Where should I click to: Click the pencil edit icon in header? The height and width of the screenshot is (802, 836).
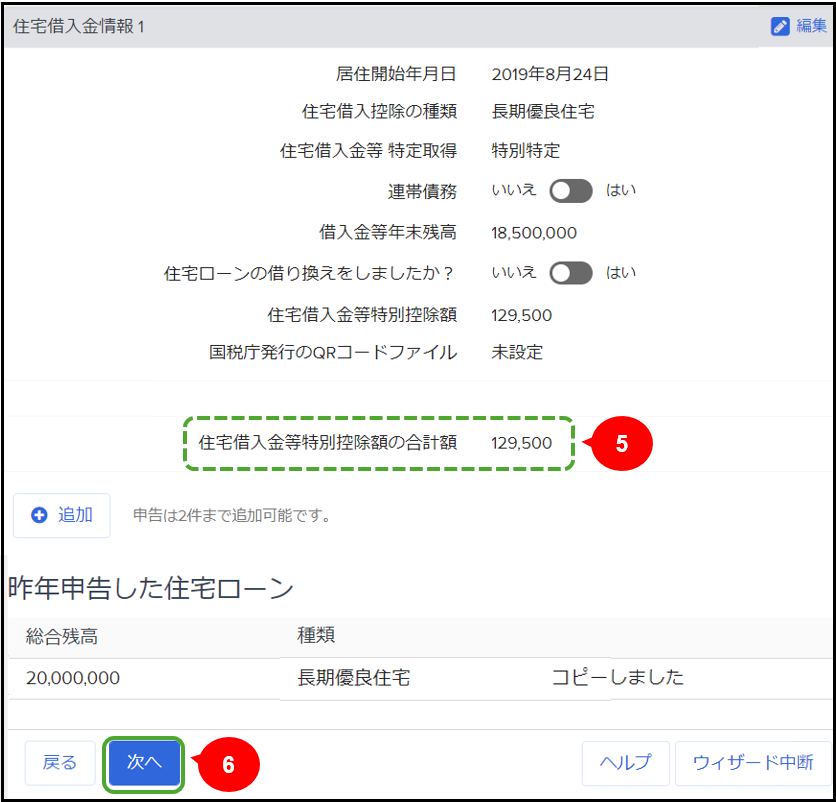pos(780,27)
